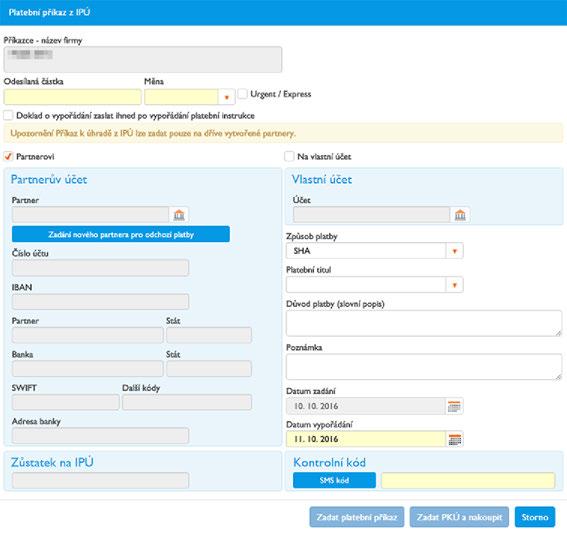The width and height of the screenshot is (567, 533).
Task: Request SMS kód button
Action: pyautogui.click(x=334, y=480)
